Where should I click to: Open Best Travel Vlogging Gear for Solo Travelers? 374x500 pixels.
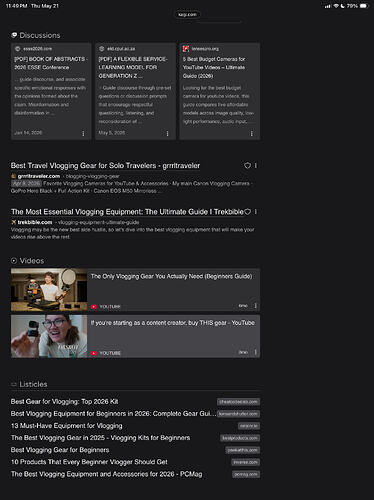[105, 166]
